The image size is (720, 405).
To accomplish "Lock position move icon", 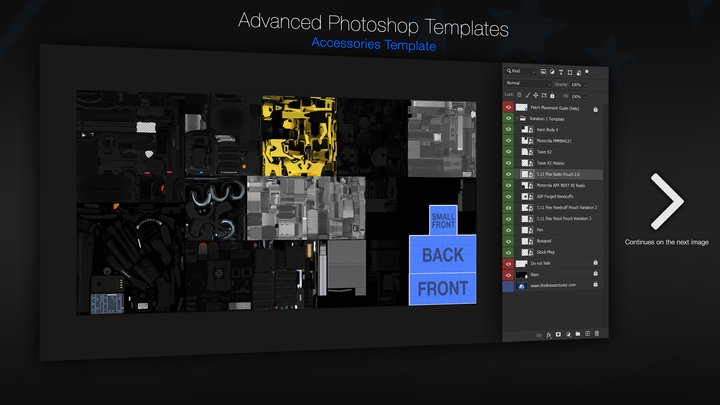I will pos(535,95).
